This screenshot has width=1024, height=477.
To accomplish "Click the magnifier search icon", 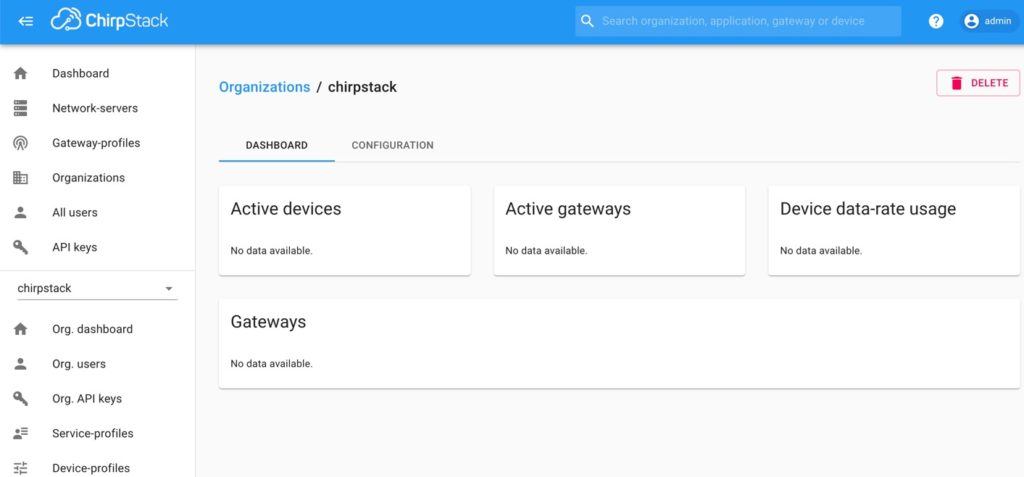I will pos(588,21).
